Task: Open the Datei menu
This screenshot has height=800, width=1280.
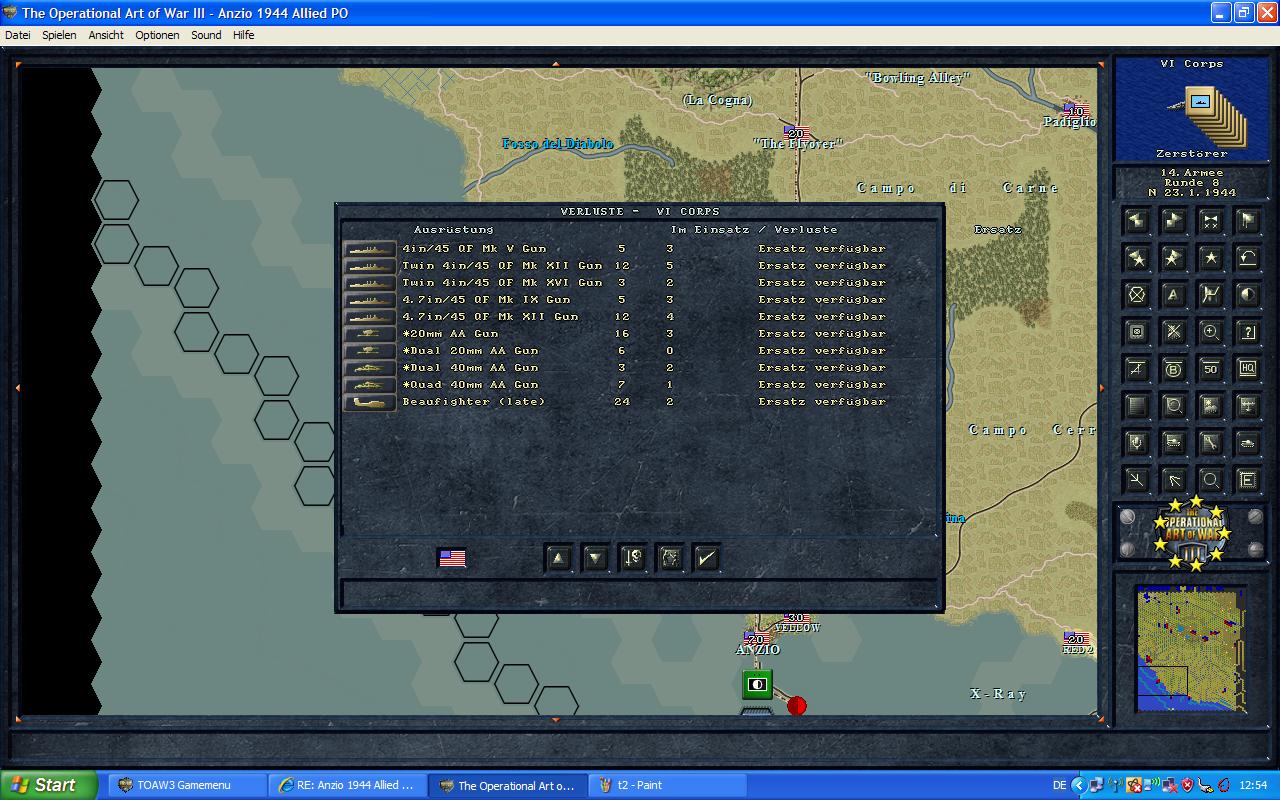Action: [x=18, y=35]
